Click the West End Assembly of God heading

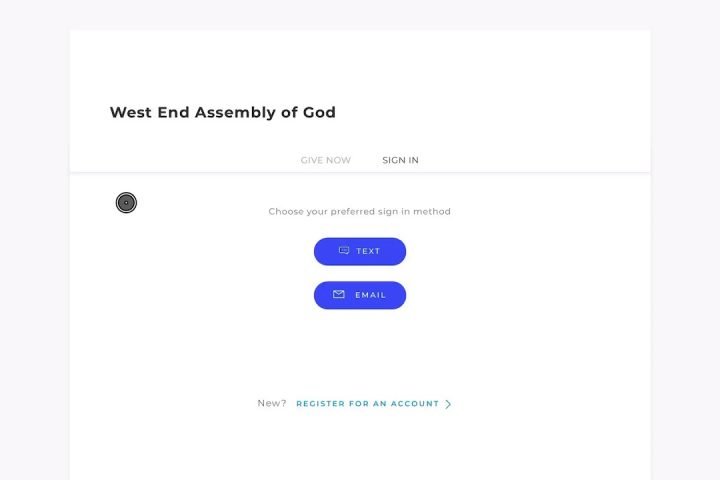pyautogui.click(x=222, y=113)
